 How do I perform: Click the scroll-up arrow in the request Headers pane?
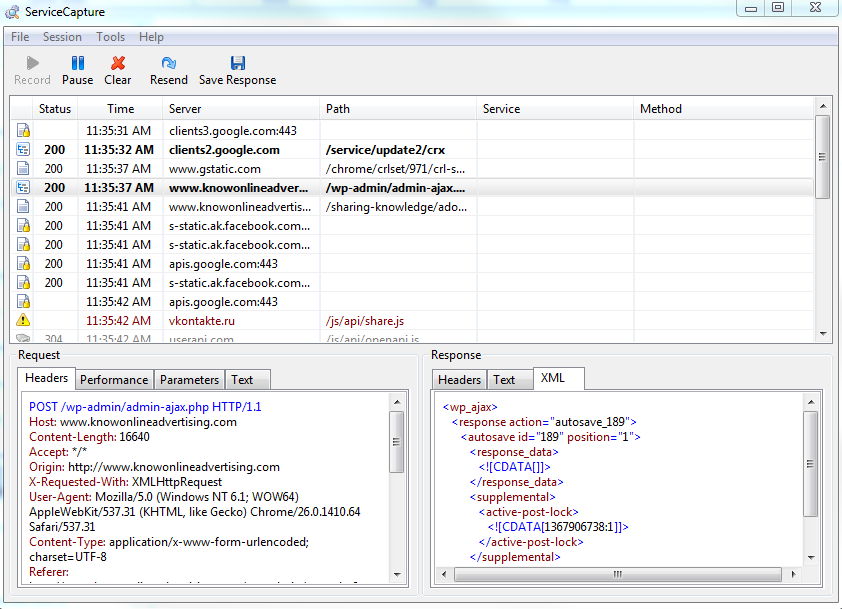(x=397, y=400)
